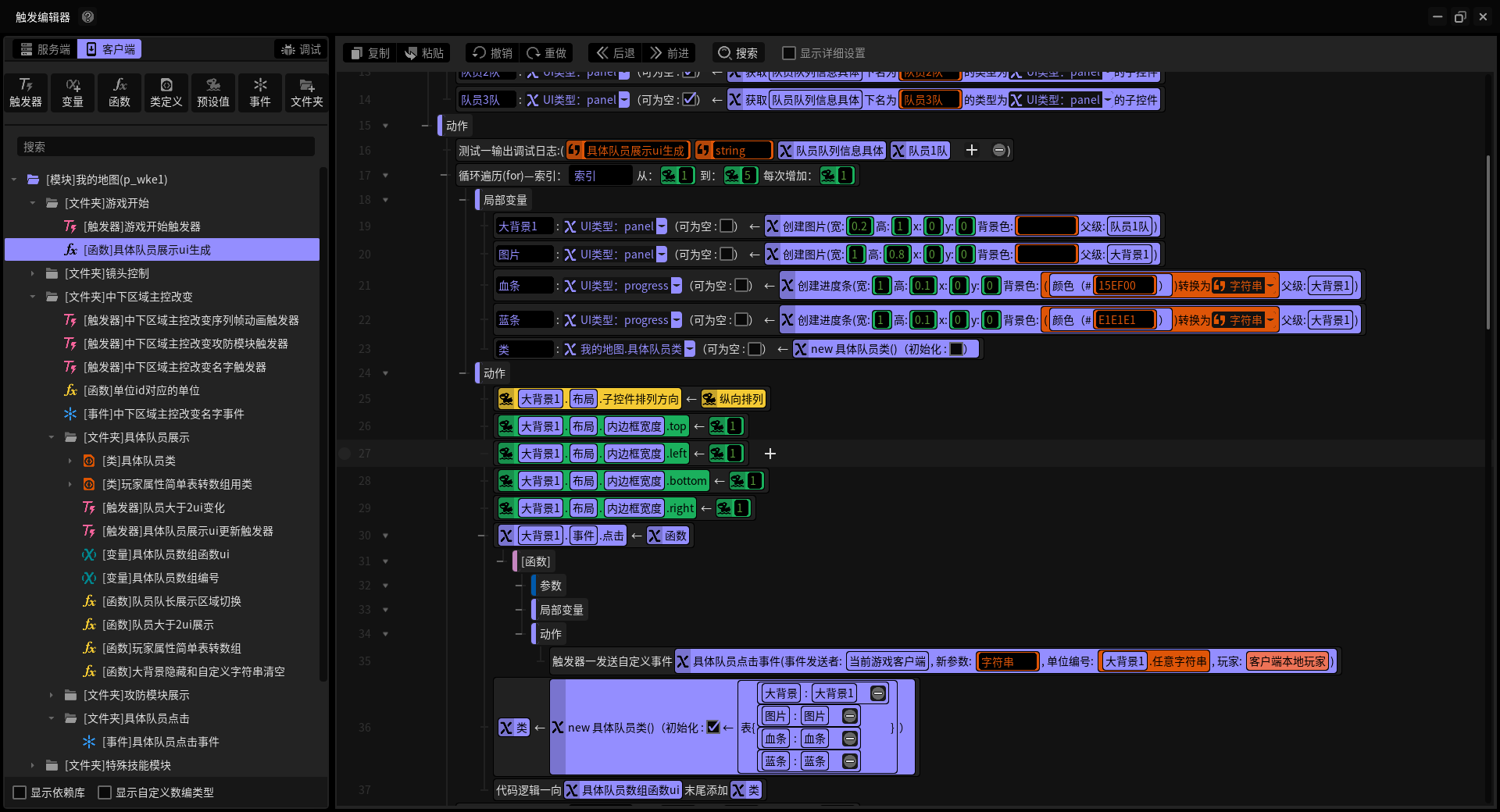This screenshot has height=812, width=1500.
Task: Remove parameter with minus on line 16
Action: tap(999, 150)
